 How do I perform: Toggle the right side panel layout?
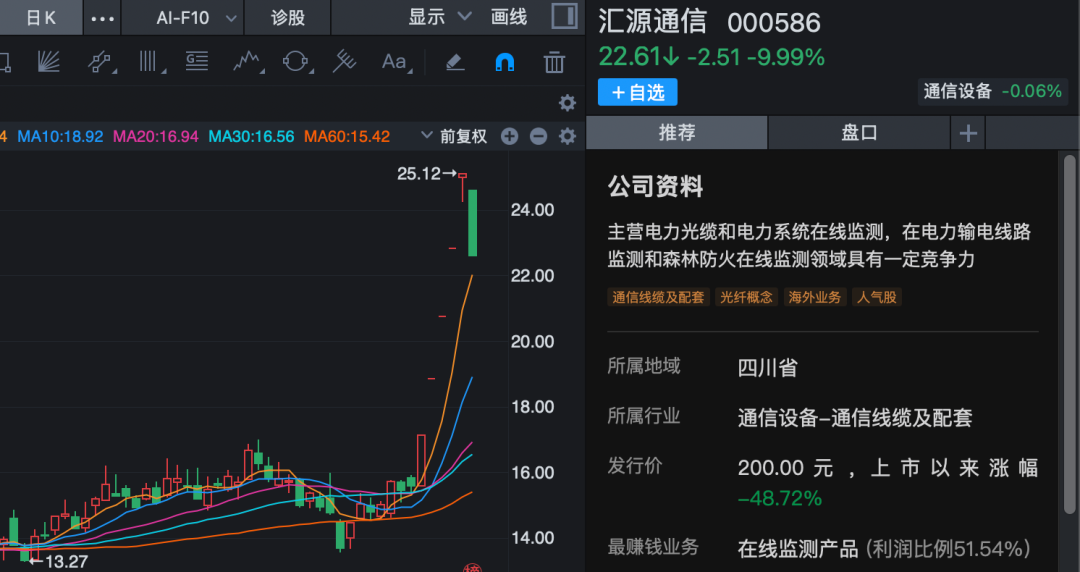(564, 17)
